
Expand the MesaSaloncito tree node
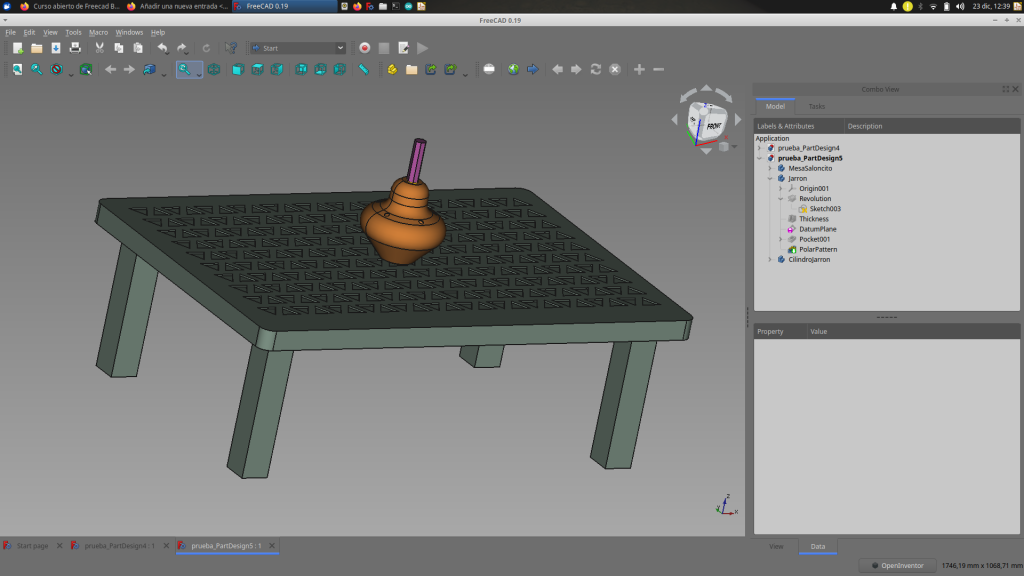pos(770,168)
